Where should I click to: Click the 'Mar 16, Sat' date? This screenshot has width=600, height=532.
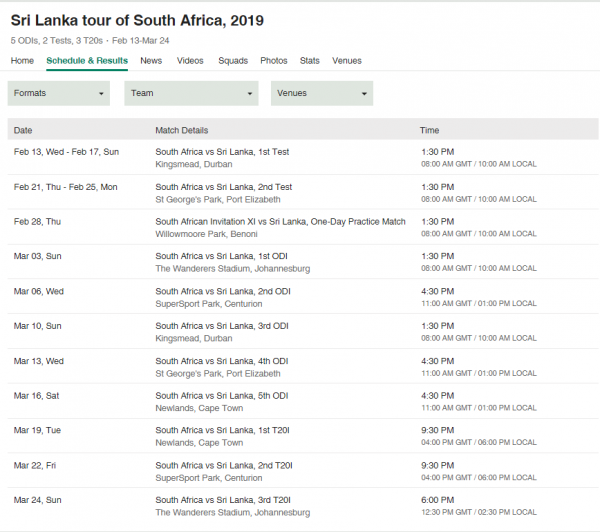pyautogui.click(x=36, y=395)
